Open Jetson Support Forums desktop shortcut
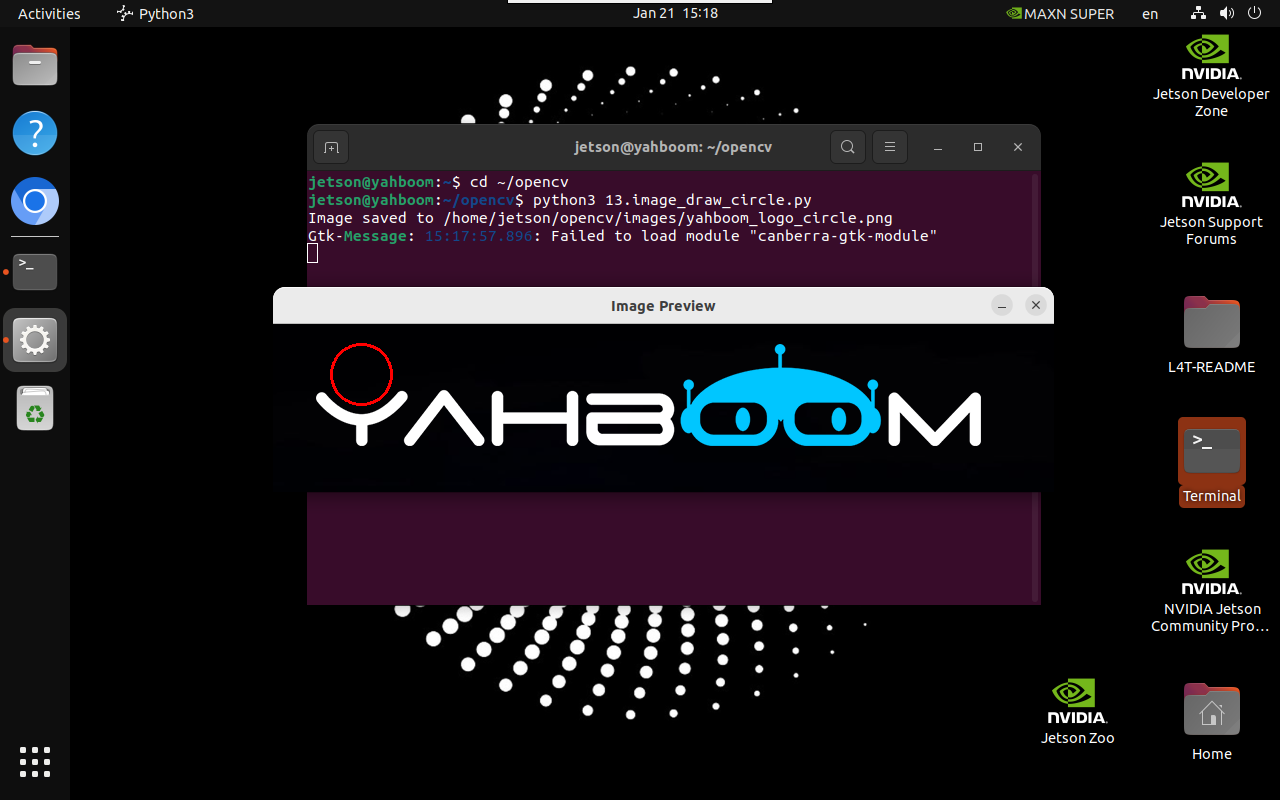 click(x=1211, y=205)
